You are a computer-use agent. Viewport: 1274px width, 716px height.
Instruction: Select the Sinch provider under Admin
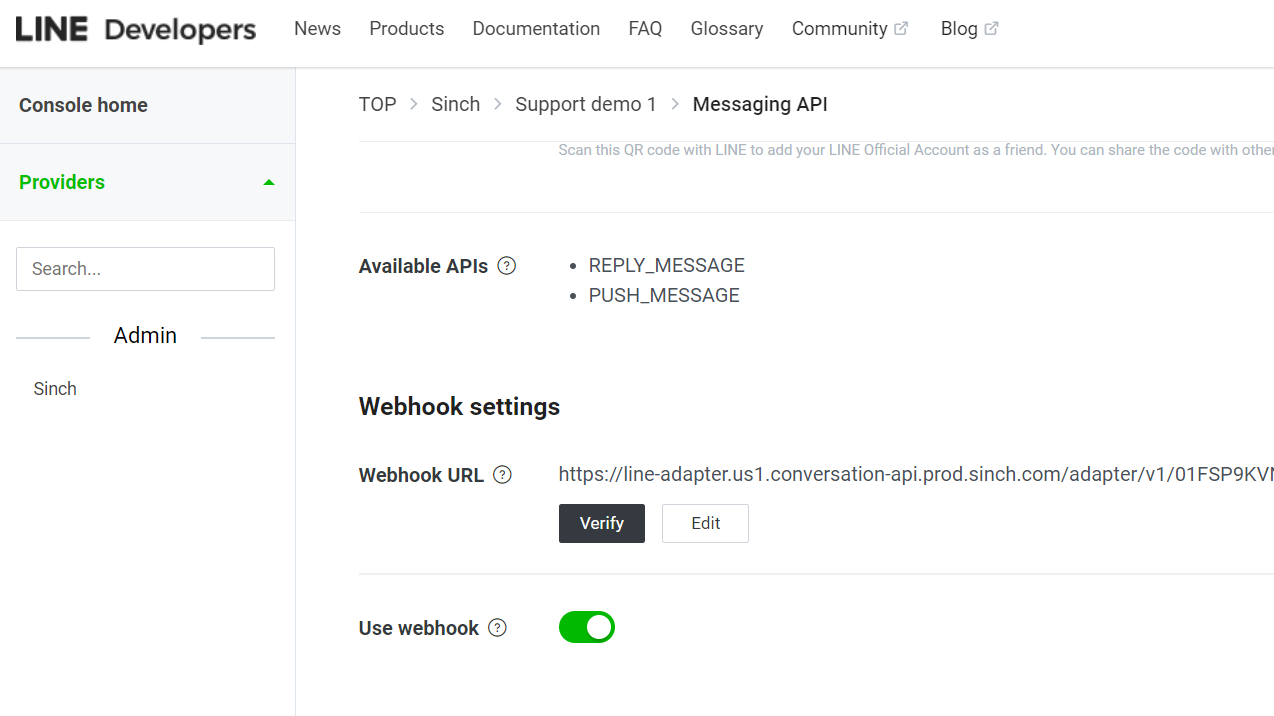(54, 388)
